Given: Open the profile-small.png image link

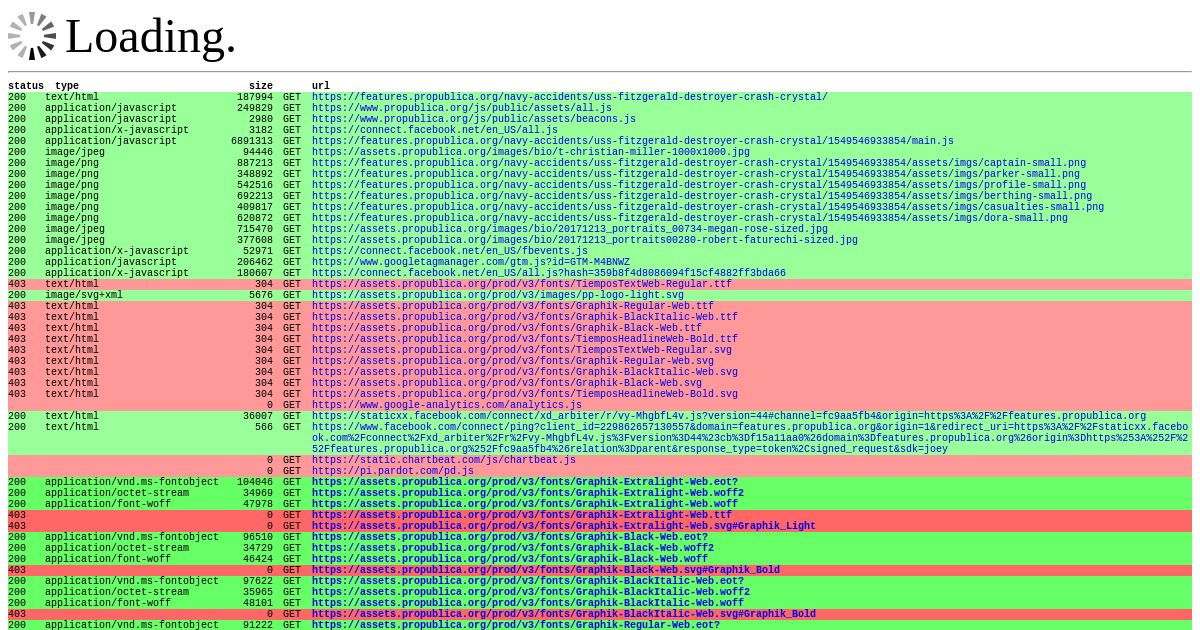Looking at the screenshot, I should (699, 185).
